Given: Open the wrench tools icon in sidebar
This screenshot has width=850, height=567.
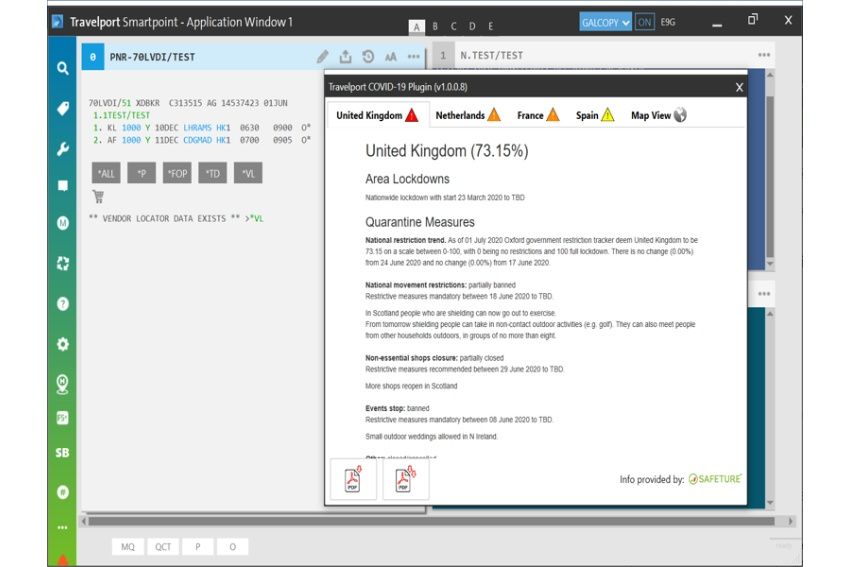Looking at the screenshot, I should [x=62, y=149].
